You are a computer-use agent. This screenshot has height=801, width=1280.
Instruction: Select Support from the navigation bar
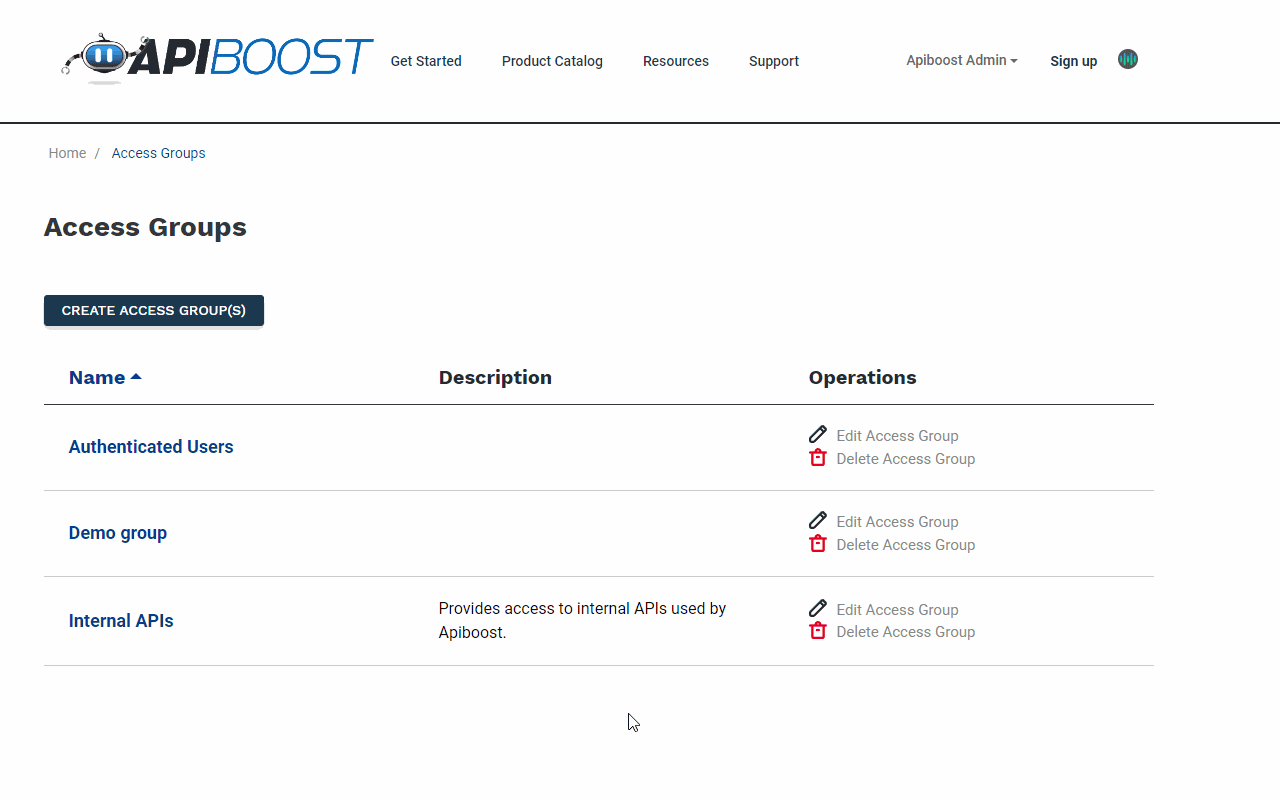773,61
